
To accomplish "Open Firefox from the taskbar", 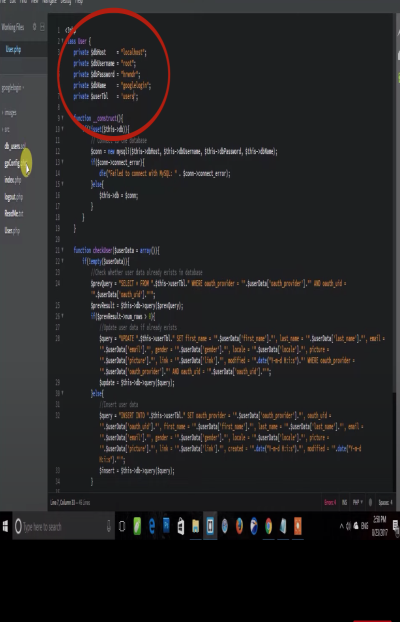I will (239, 526).
